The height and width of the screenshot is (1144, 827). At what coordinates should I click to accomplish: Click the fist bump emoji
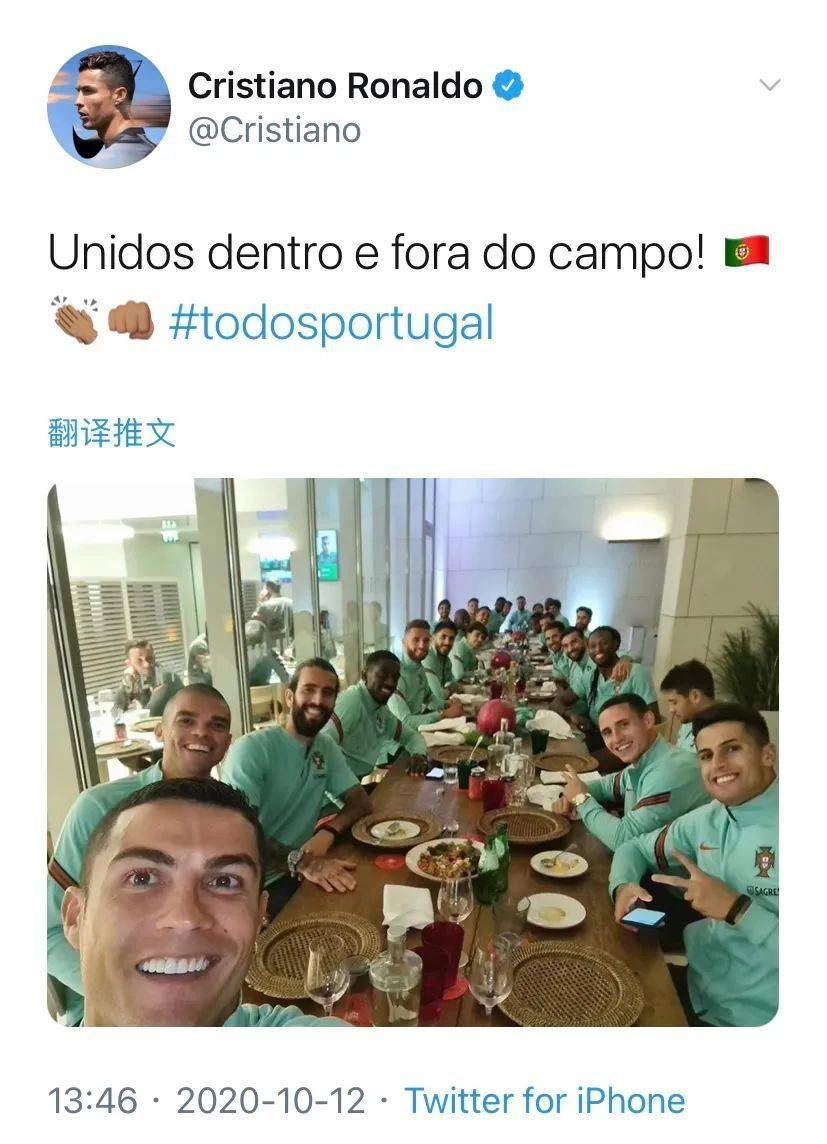click(131, 322)
